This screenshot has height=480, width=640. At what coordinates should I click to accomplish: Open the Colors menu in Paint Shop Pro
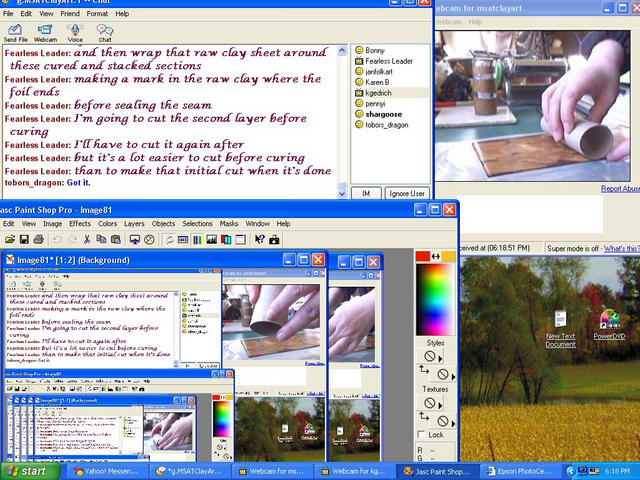pyautogui.click(x=107, y=224)
